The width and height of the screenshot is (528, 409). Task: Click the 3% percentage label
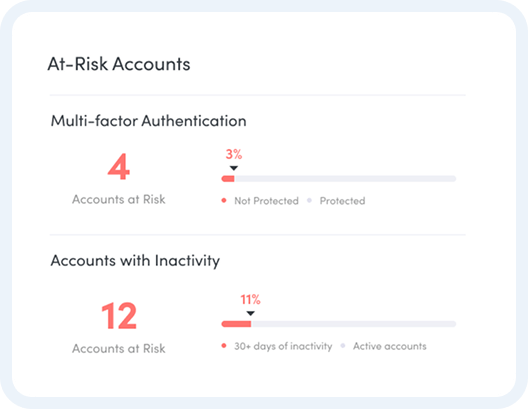[x=234, y=154]
